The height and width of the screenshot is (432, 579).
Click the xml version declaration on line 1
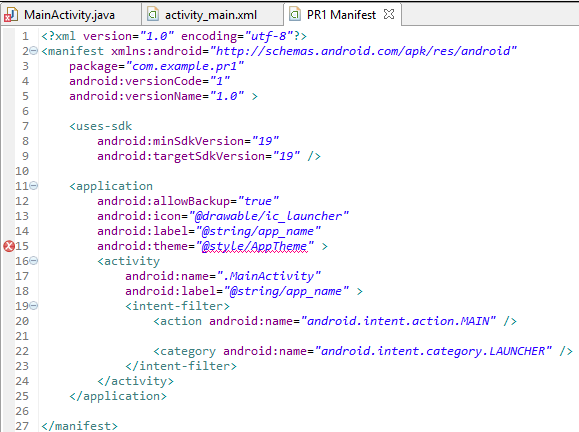pos(174,36)
